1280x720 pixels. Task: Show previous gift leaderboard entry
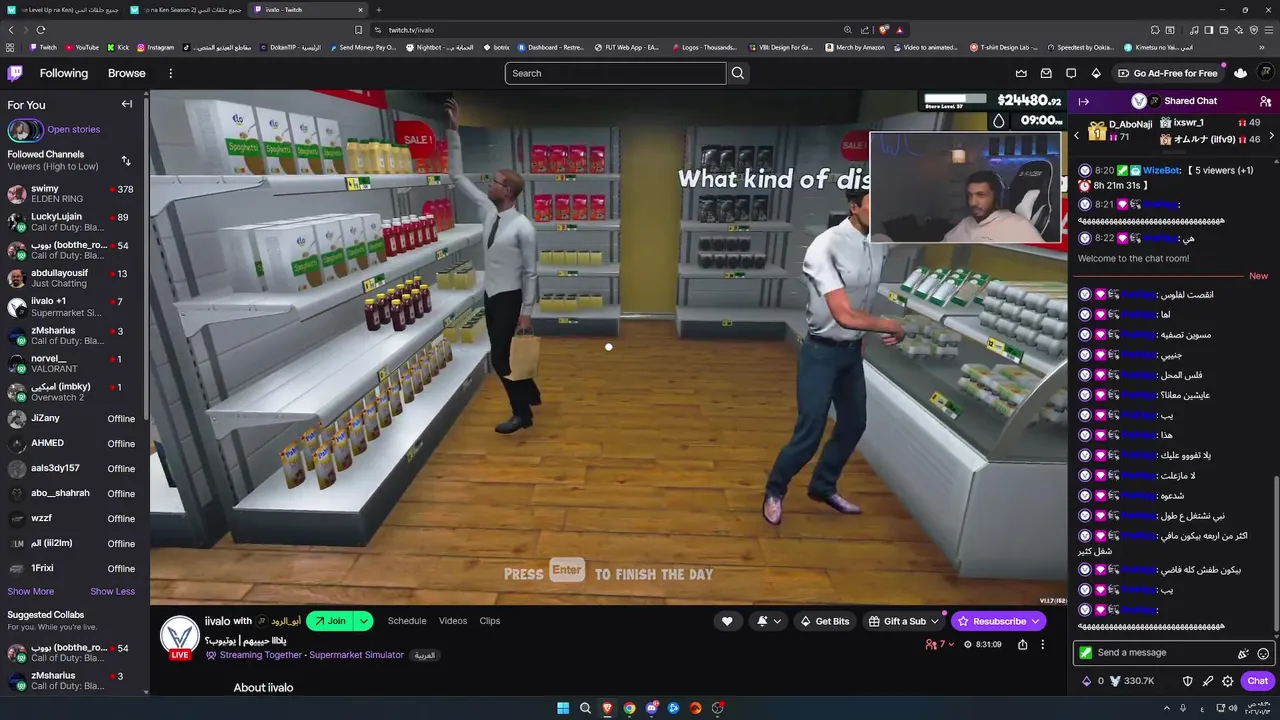(1077, 135)
